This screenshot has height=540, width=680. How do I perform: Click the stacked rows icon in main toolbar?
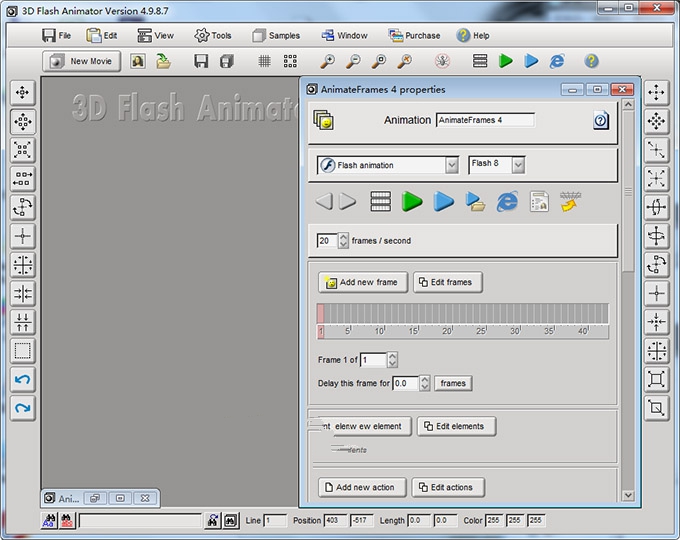point(480,61)
